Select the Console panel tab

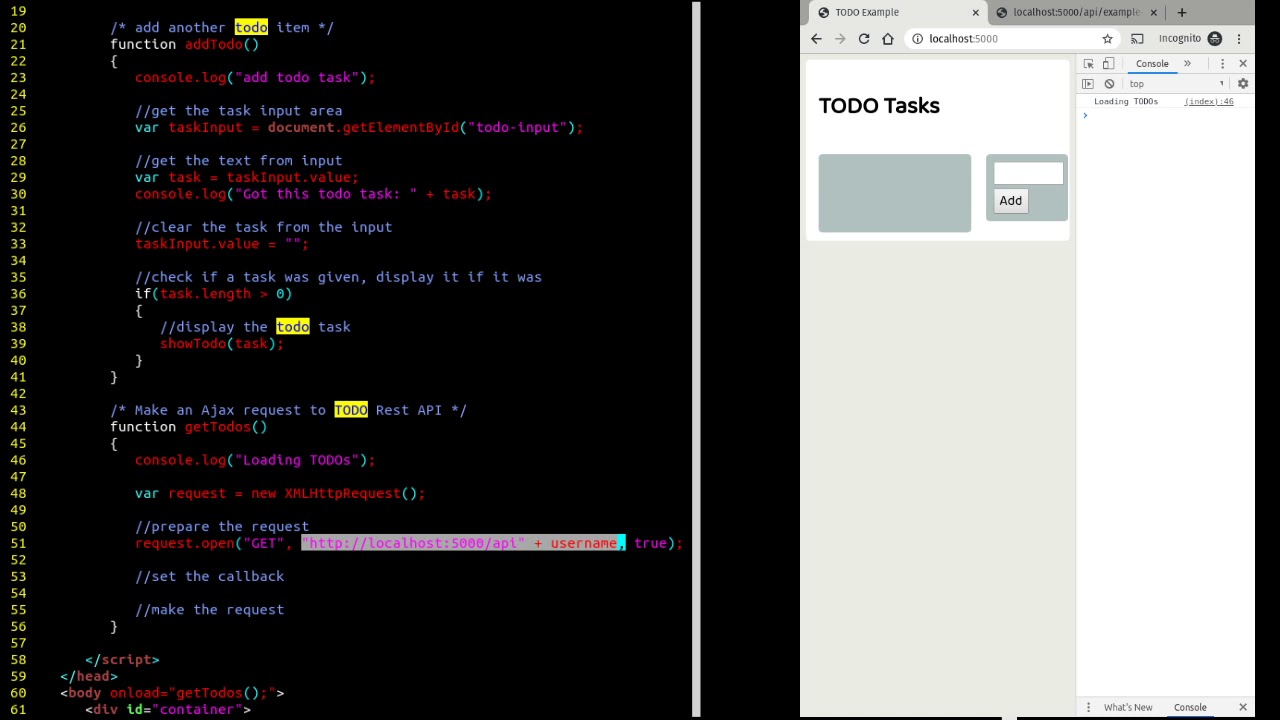(1152, 64)
